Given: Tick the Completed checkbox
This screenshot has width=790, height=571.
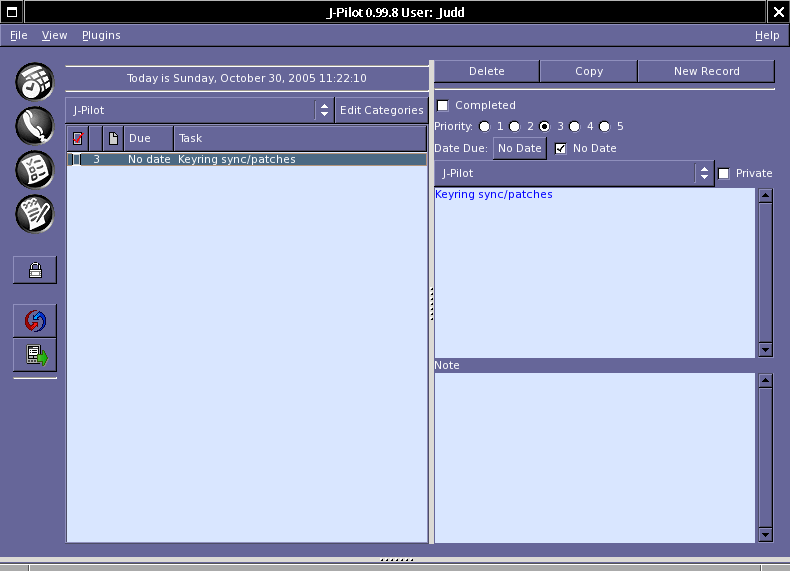Looking at the screenshot, I should (443, 106).
